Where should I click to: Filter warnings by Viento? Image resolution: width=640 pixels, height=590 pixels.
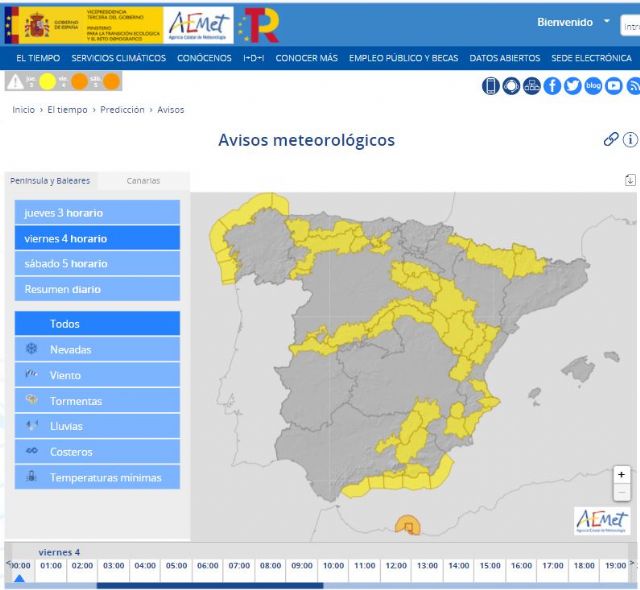click(97, 375)
